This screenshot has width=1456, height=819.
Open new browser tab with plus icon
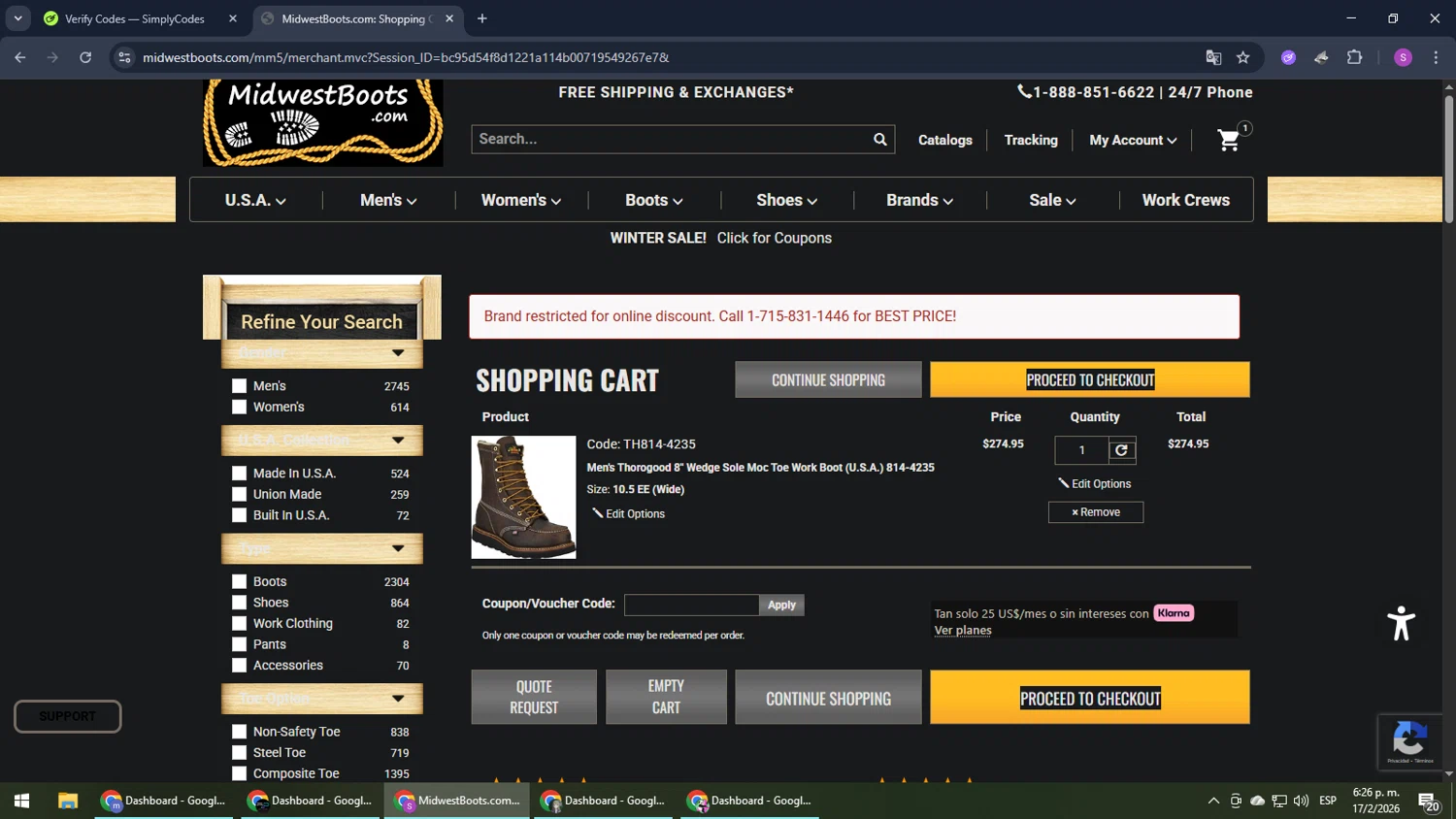click(482, 18)
